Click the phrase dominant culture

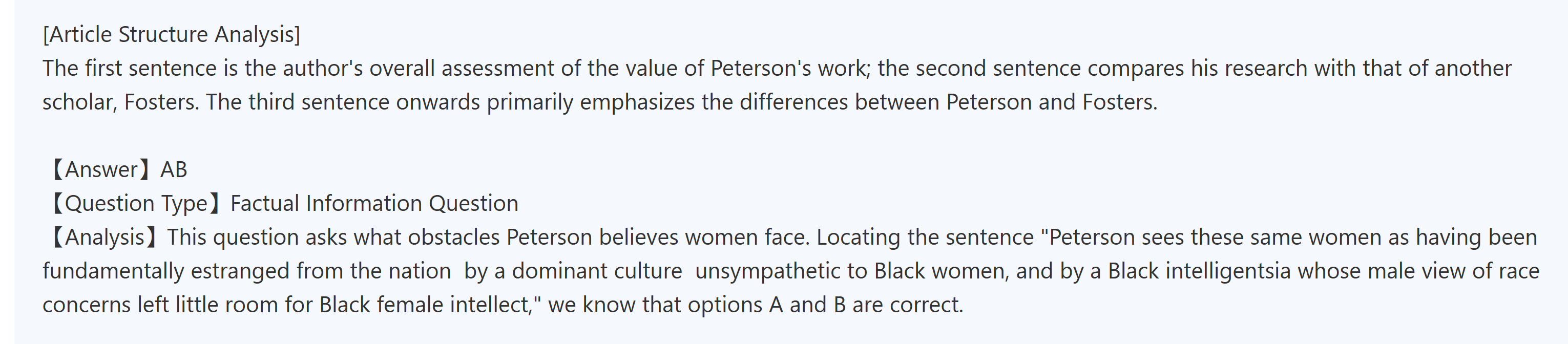click(597, 271)
